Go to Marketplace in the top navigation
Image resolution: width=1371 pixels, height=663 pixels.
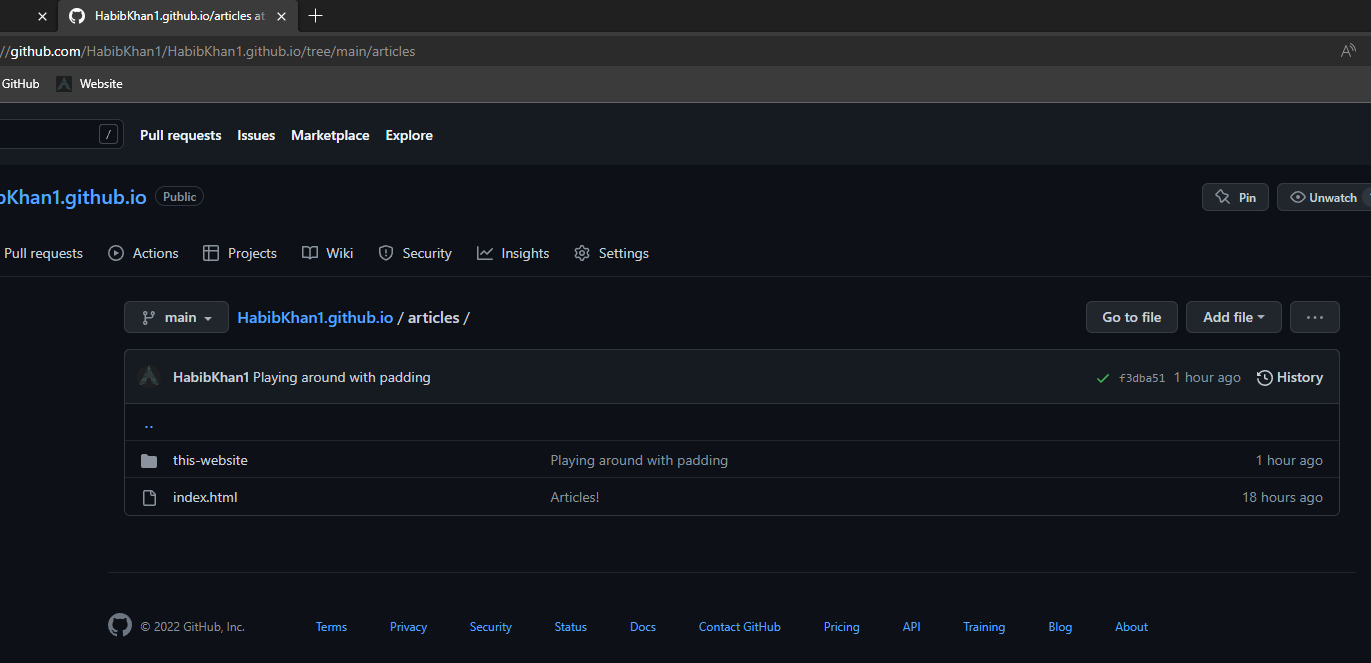pos(330,135)
